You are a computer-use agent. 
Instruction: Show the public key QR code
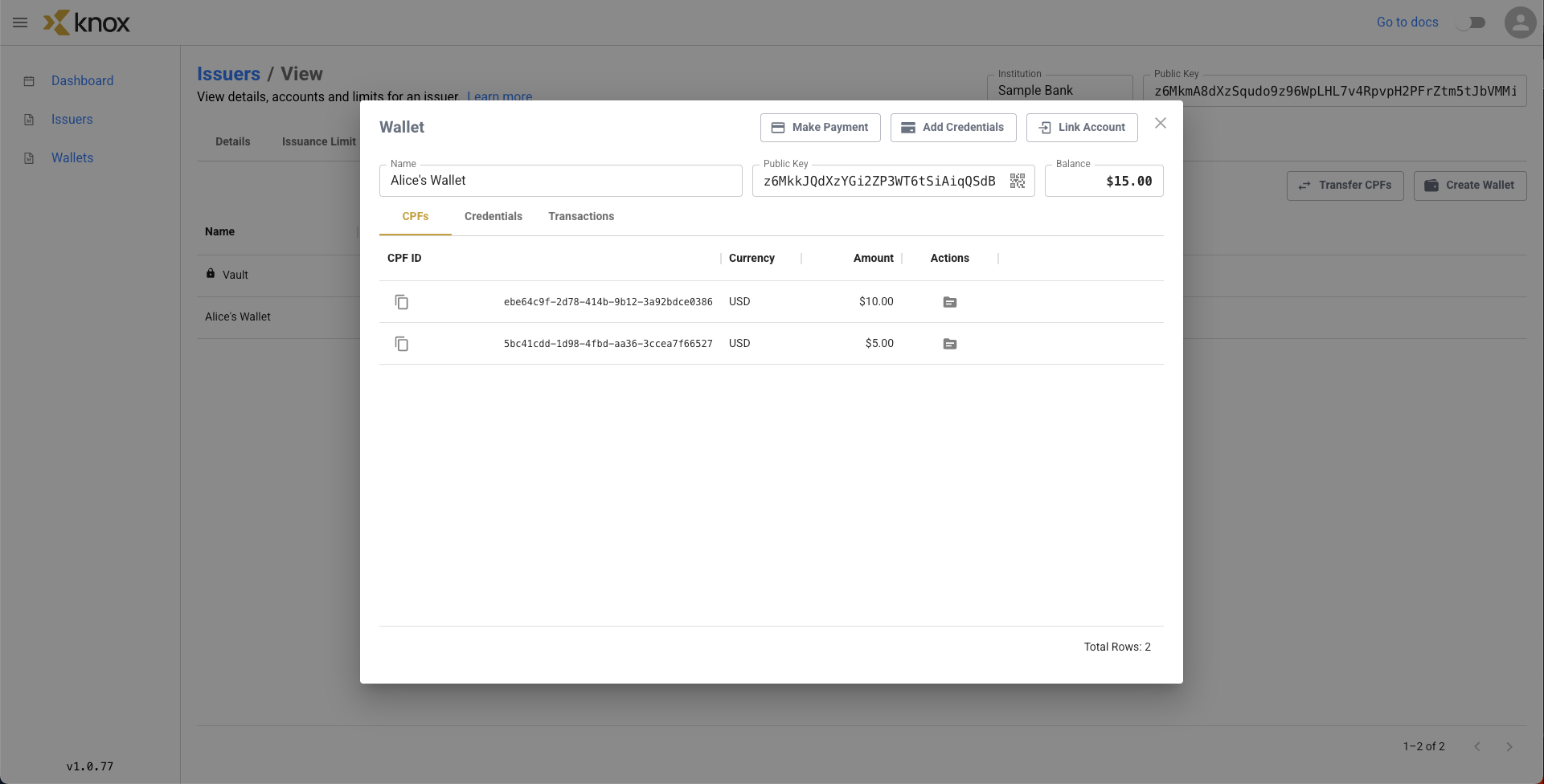1018,181
